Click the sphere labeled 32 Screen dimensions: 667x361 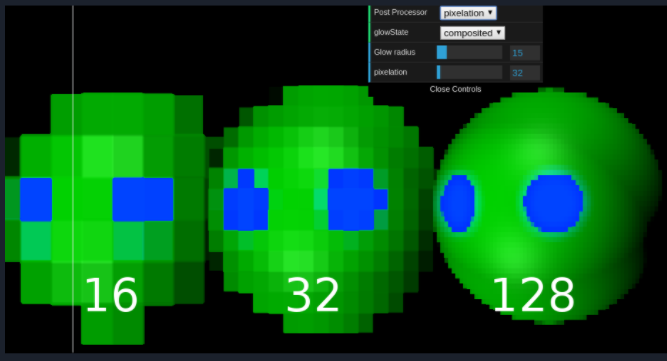pos(321,209)
